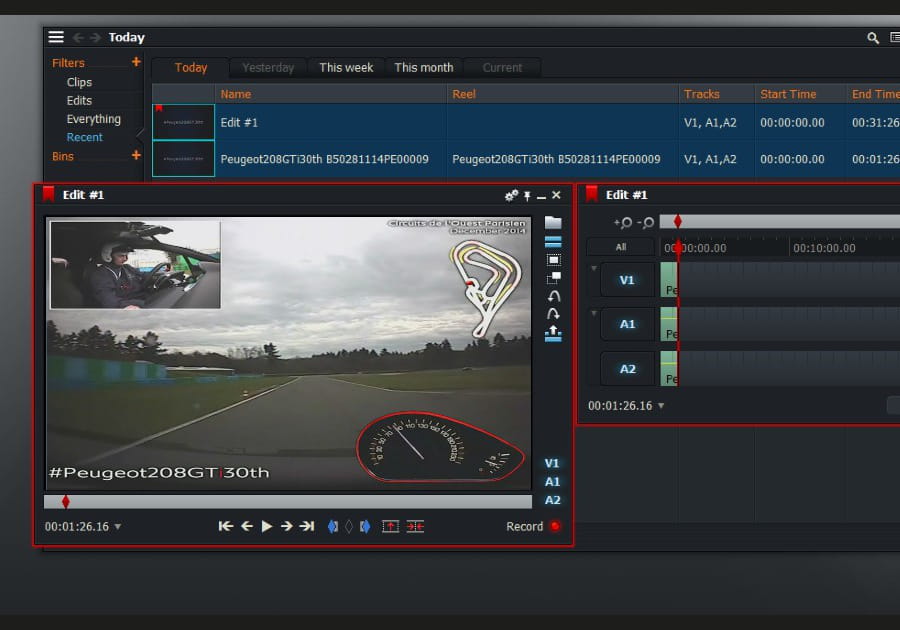This screenshot has height=630, width=900.
Task: Set the mark out point
Action: coord(364,526)
